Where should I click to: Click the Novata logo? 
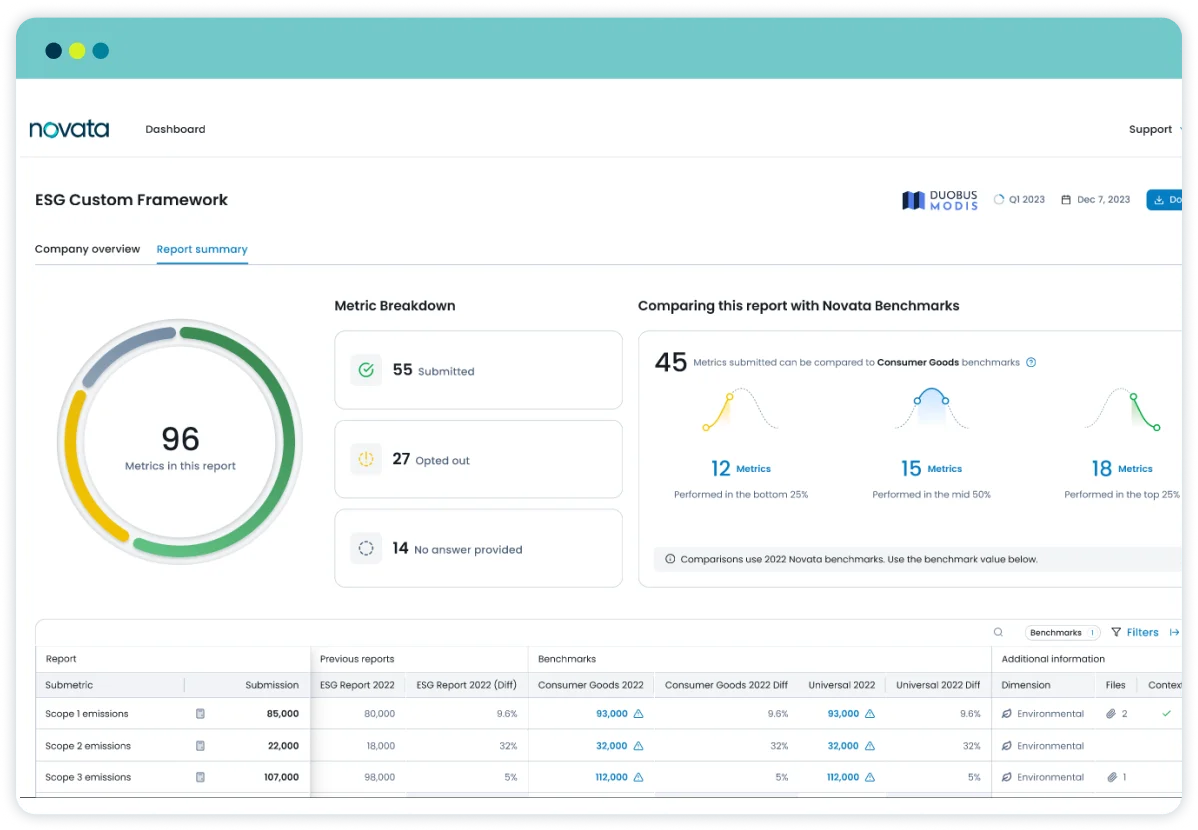(x=69, y=128)
